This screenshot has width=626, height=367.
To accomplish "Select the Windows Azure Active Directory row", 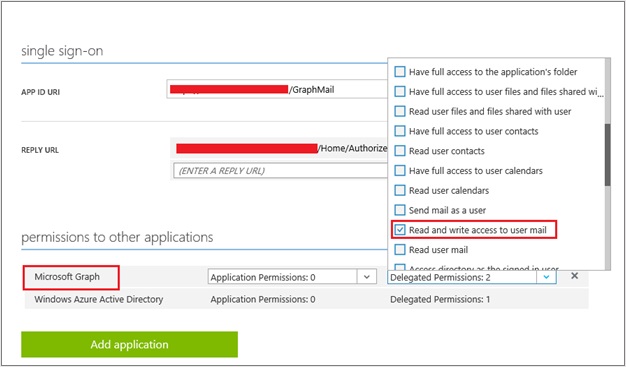I will (x=306, y=299).
